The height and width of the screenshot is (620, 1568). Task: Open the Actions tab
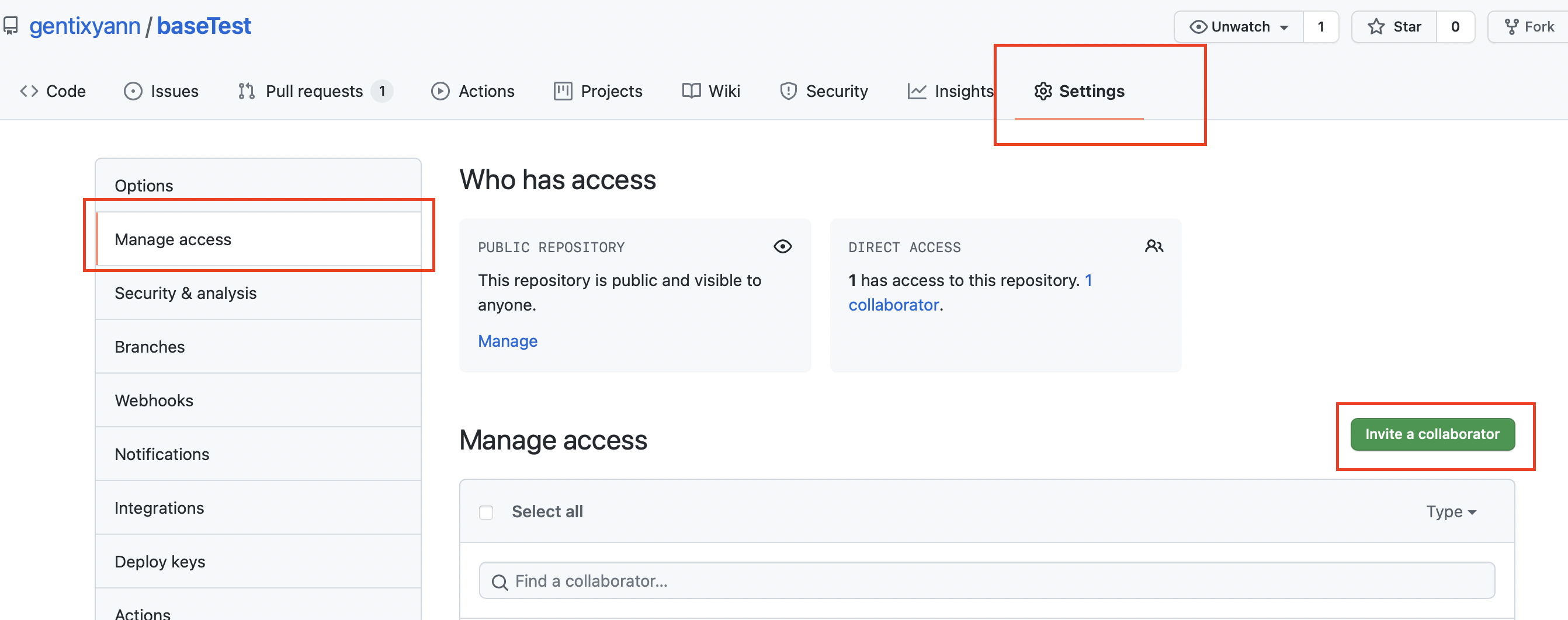(x=473, y=91)
